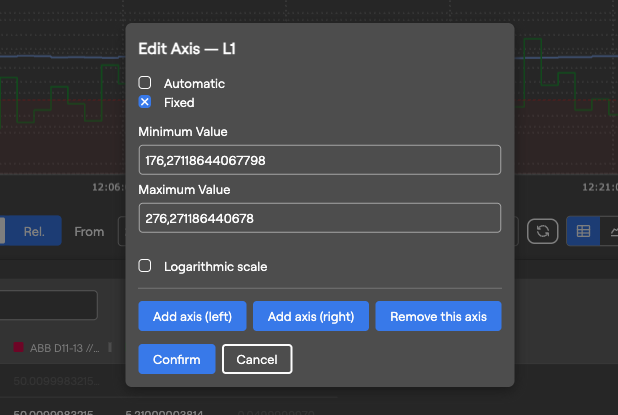Click the dark search box above the legend
This screenshot has width=618, height=415.
point(48,305)
